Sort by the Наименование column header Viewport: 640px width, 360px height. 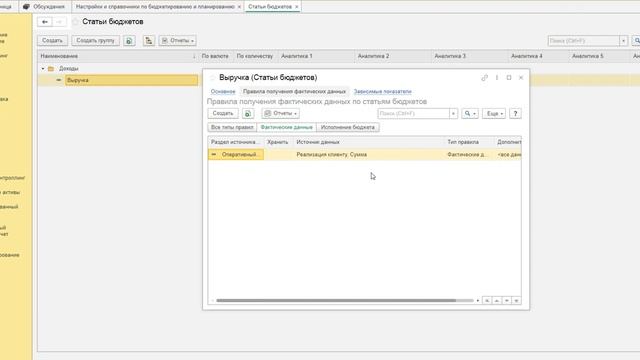(x=118, y=56)
